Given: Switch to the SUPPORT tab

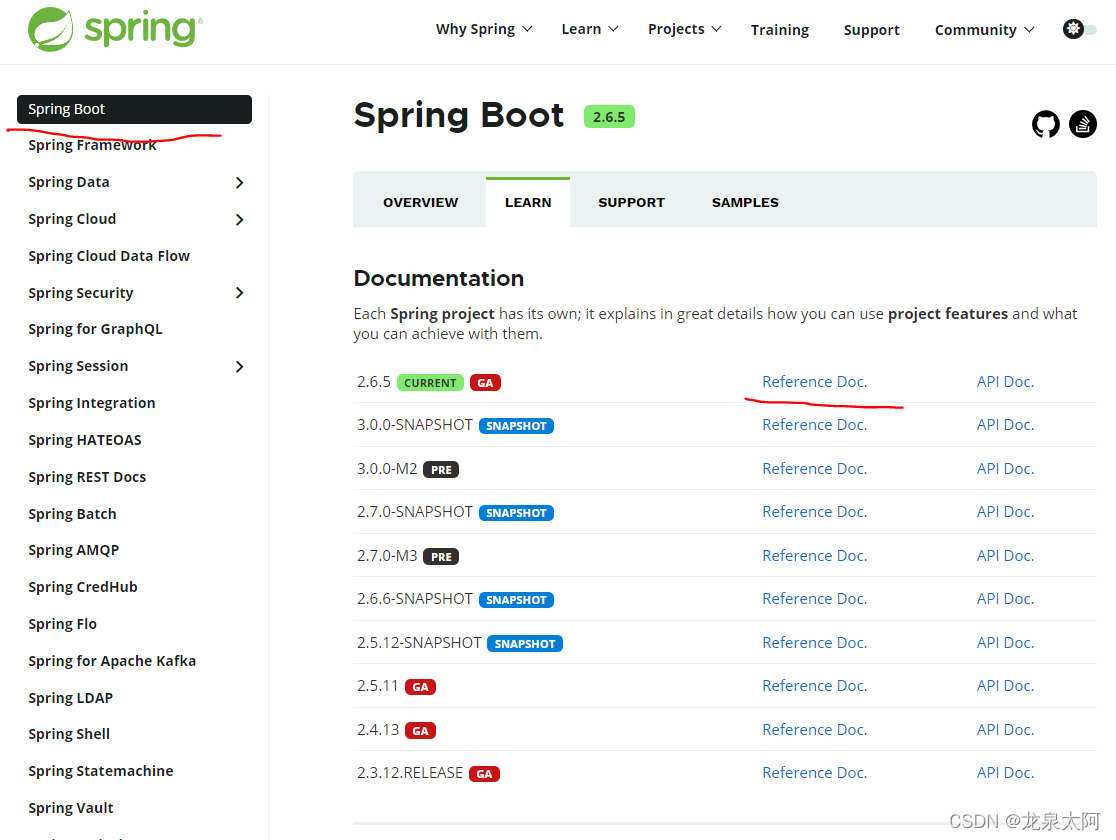Looking at the screenshot, I should coord(631,201).
